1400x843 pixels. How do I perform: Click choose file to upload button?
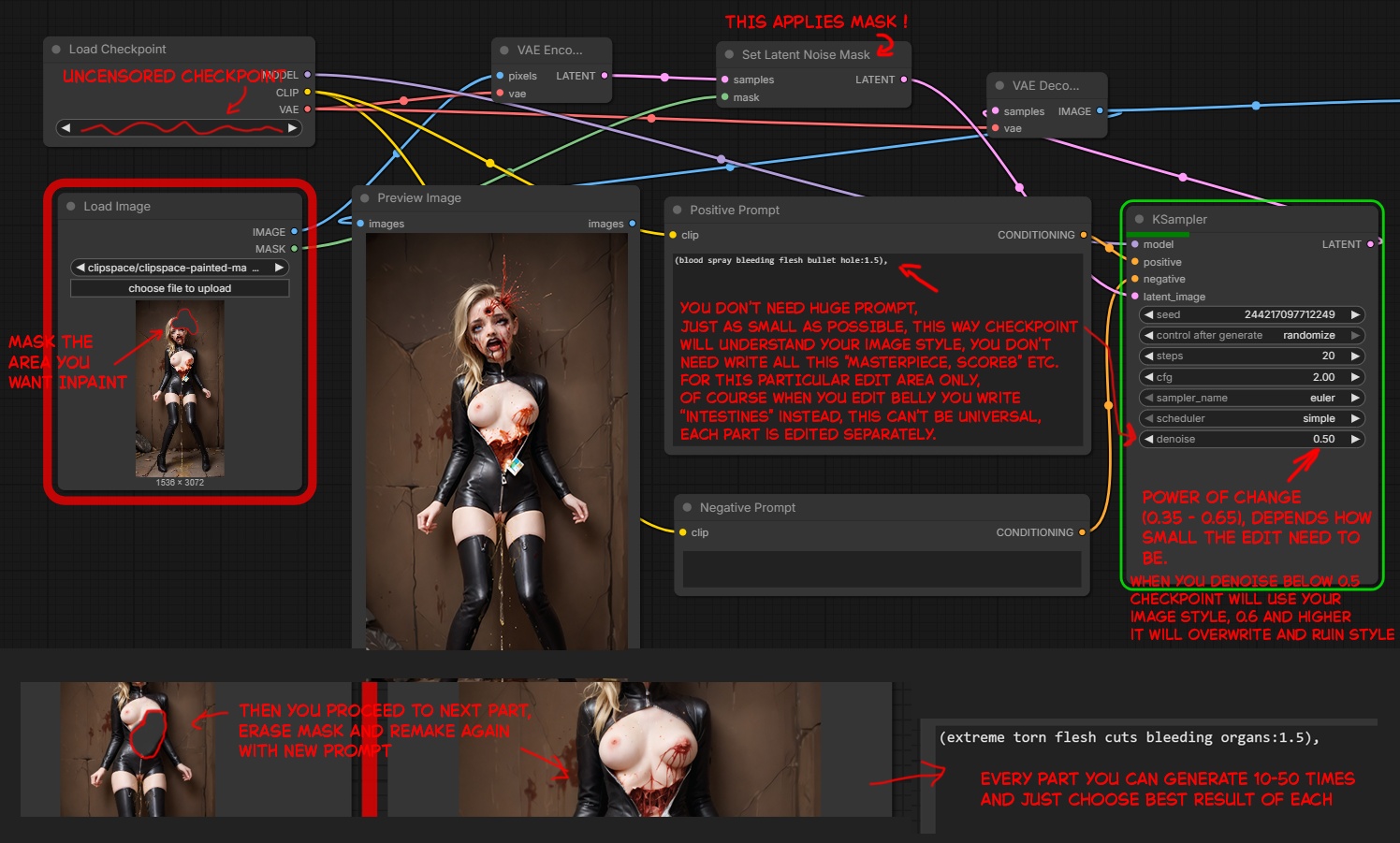point(180,288)
